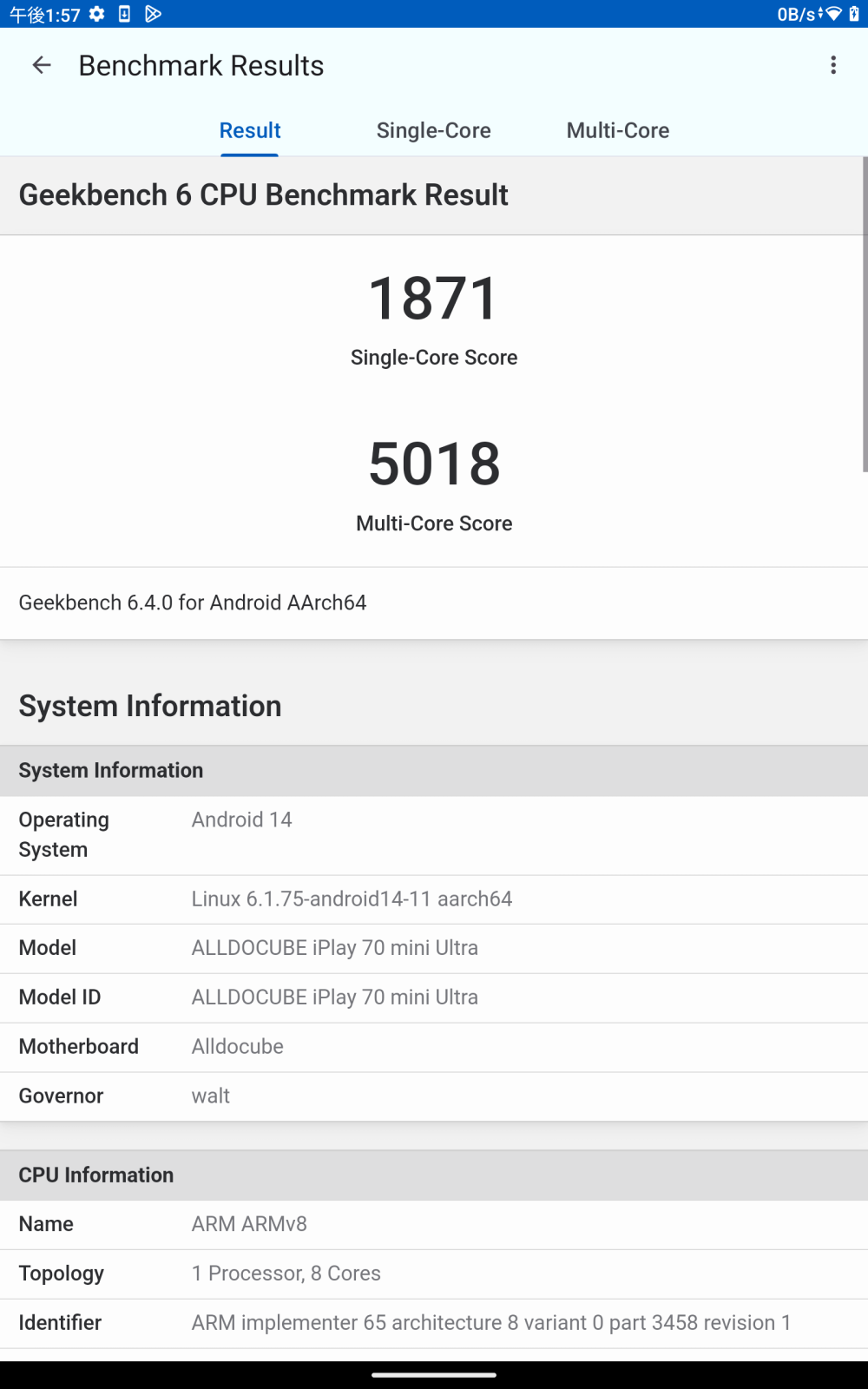This screenshot has height=1389, width=868.
Task: Tap the walt governor value
Action: [x=211, y=1096]
